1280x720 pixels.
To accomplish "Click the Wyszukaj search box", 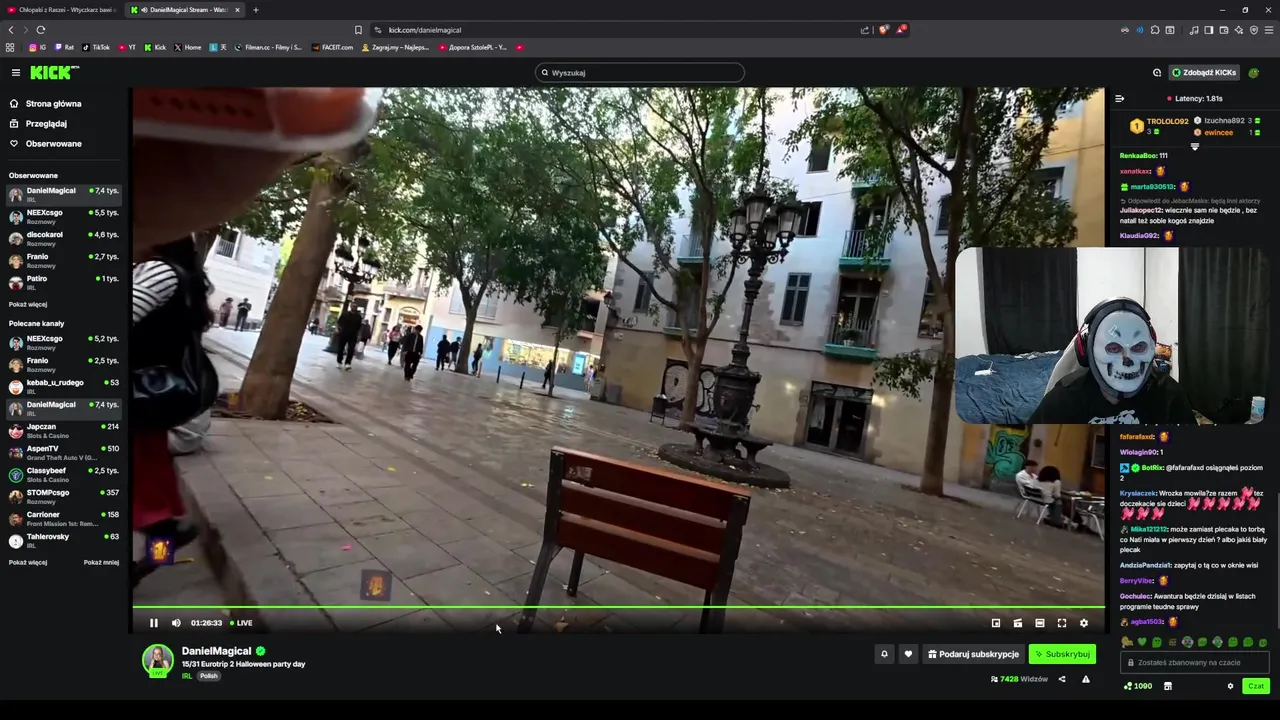I will [x=640, y=72].
